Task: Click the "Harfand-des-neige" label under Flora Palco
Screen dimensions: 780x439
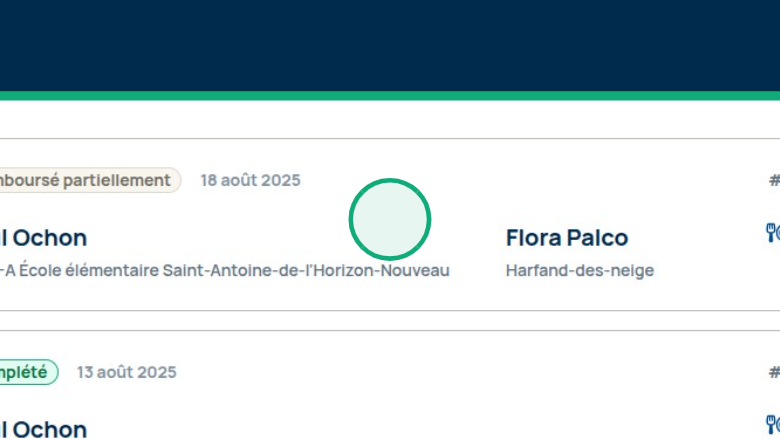Action: pos(580,270)
